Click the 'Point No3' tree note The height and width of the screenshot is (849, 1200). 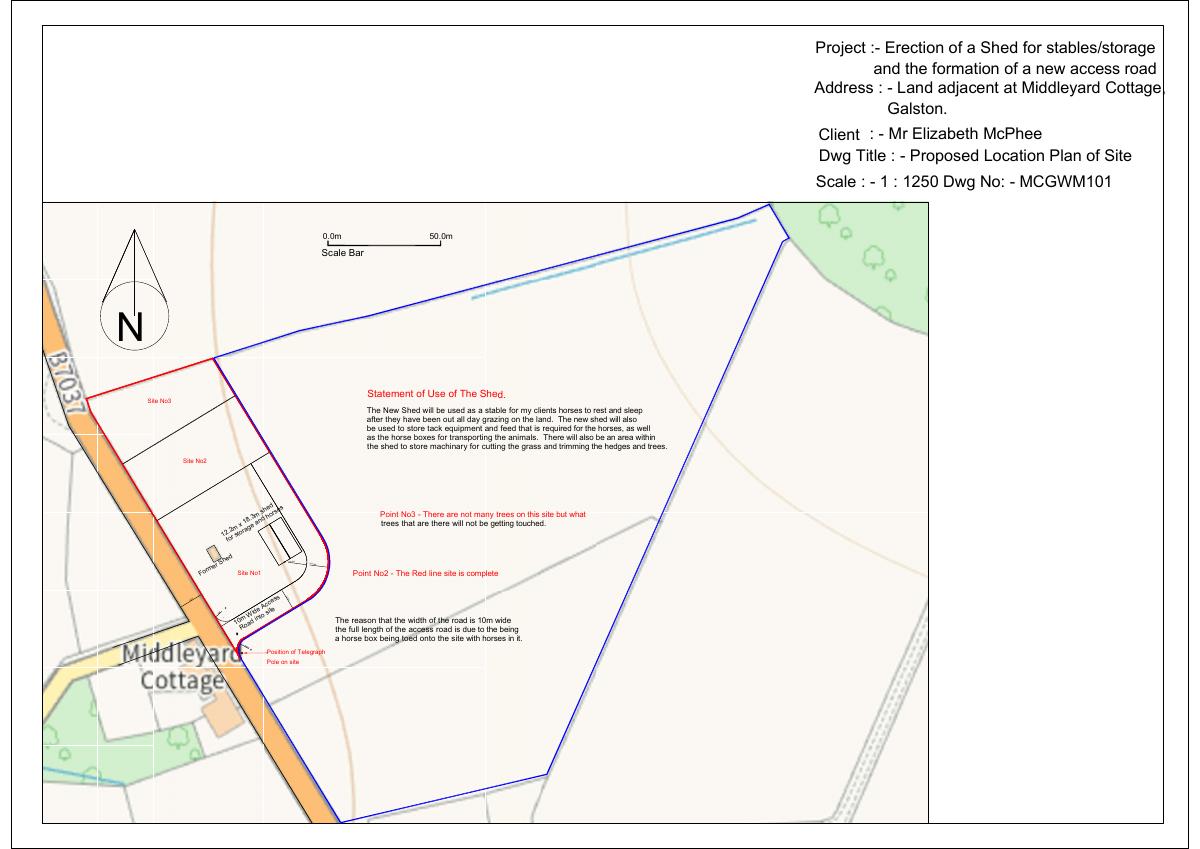pos(483,519)
